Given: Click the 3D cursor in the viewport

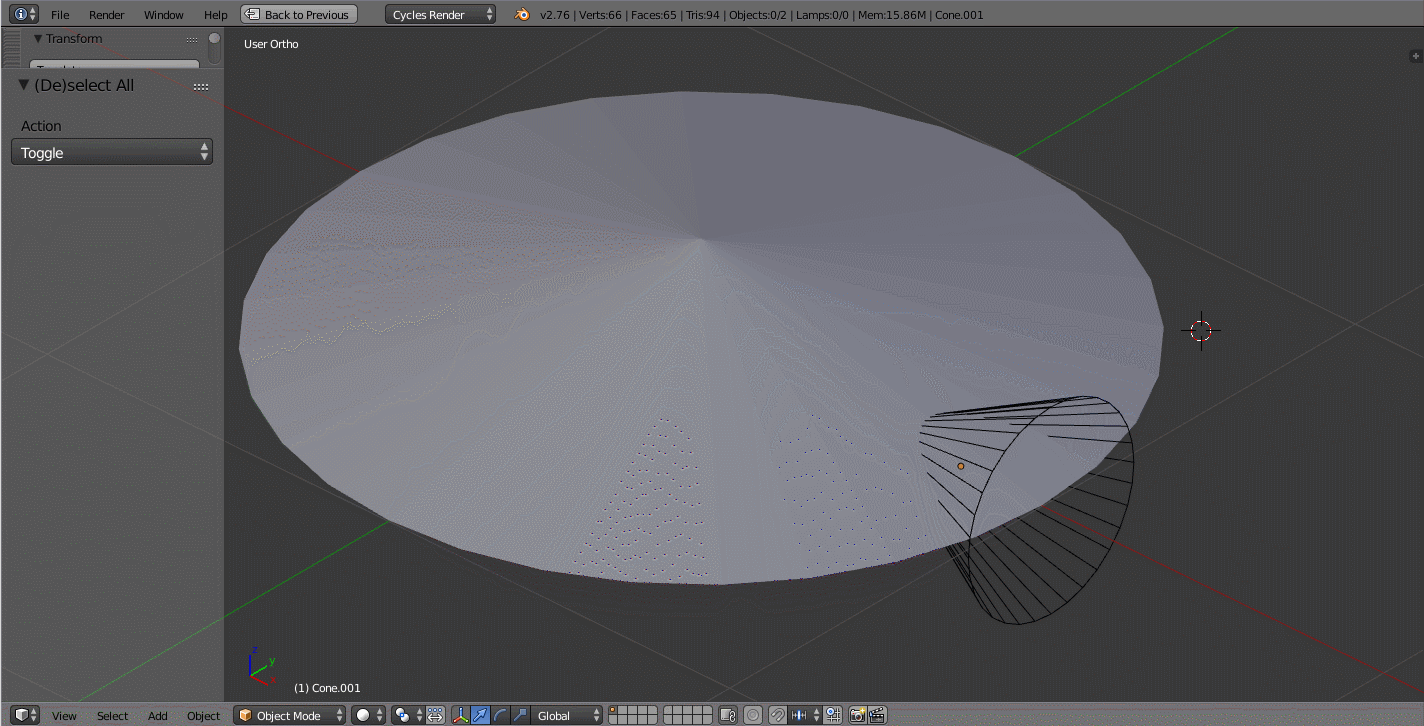Looking at the screenshot, I should [1201, 330].
